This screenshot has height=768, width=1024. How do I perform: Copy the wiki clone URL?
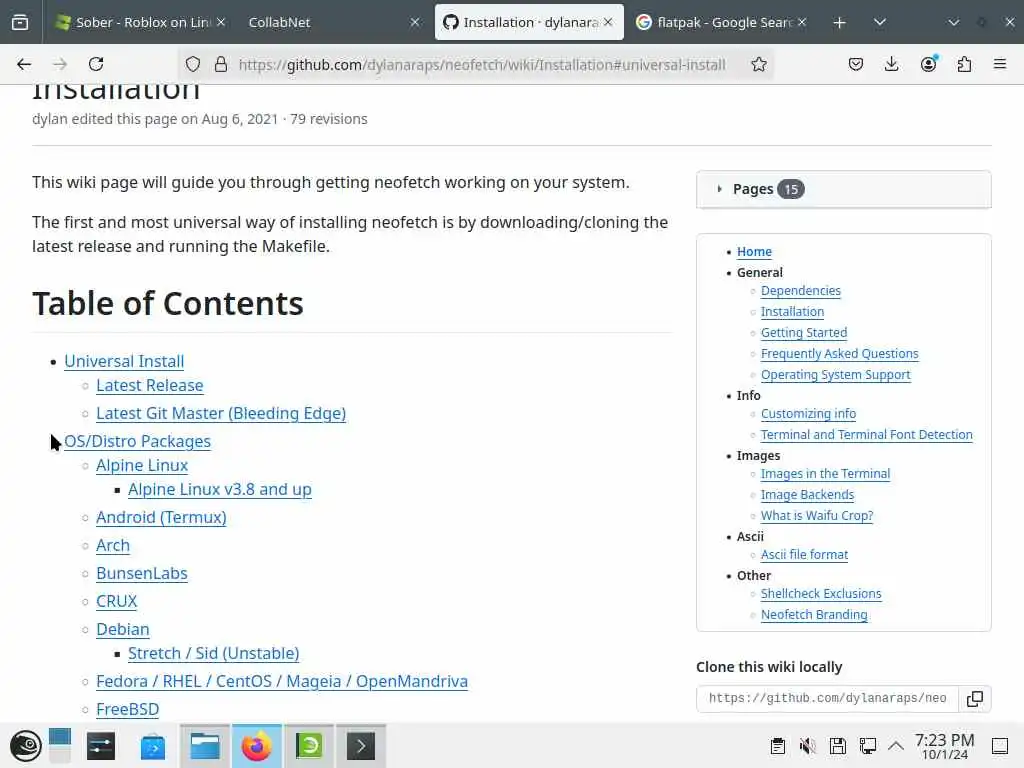[x=974, y=699]
